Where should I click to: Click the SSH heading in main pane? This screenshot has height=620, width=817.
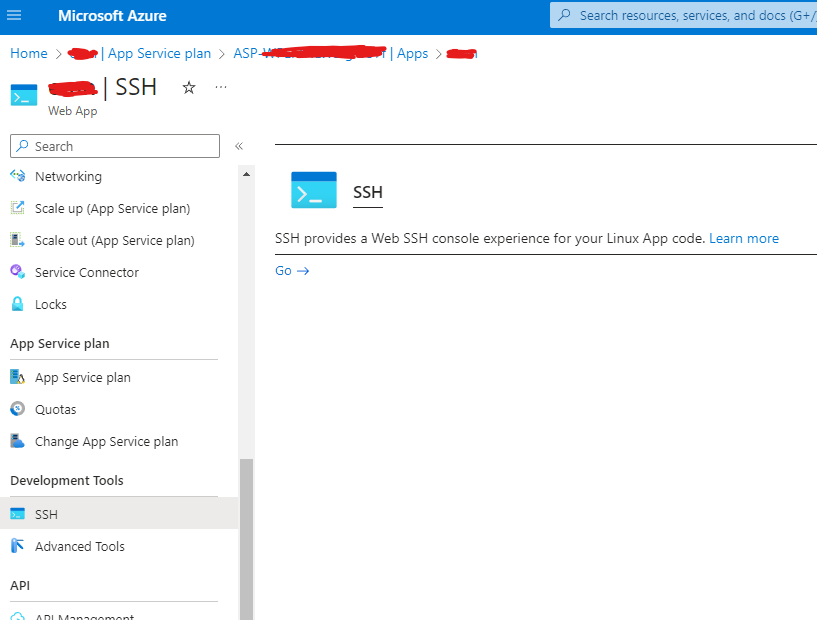[368, 192]
